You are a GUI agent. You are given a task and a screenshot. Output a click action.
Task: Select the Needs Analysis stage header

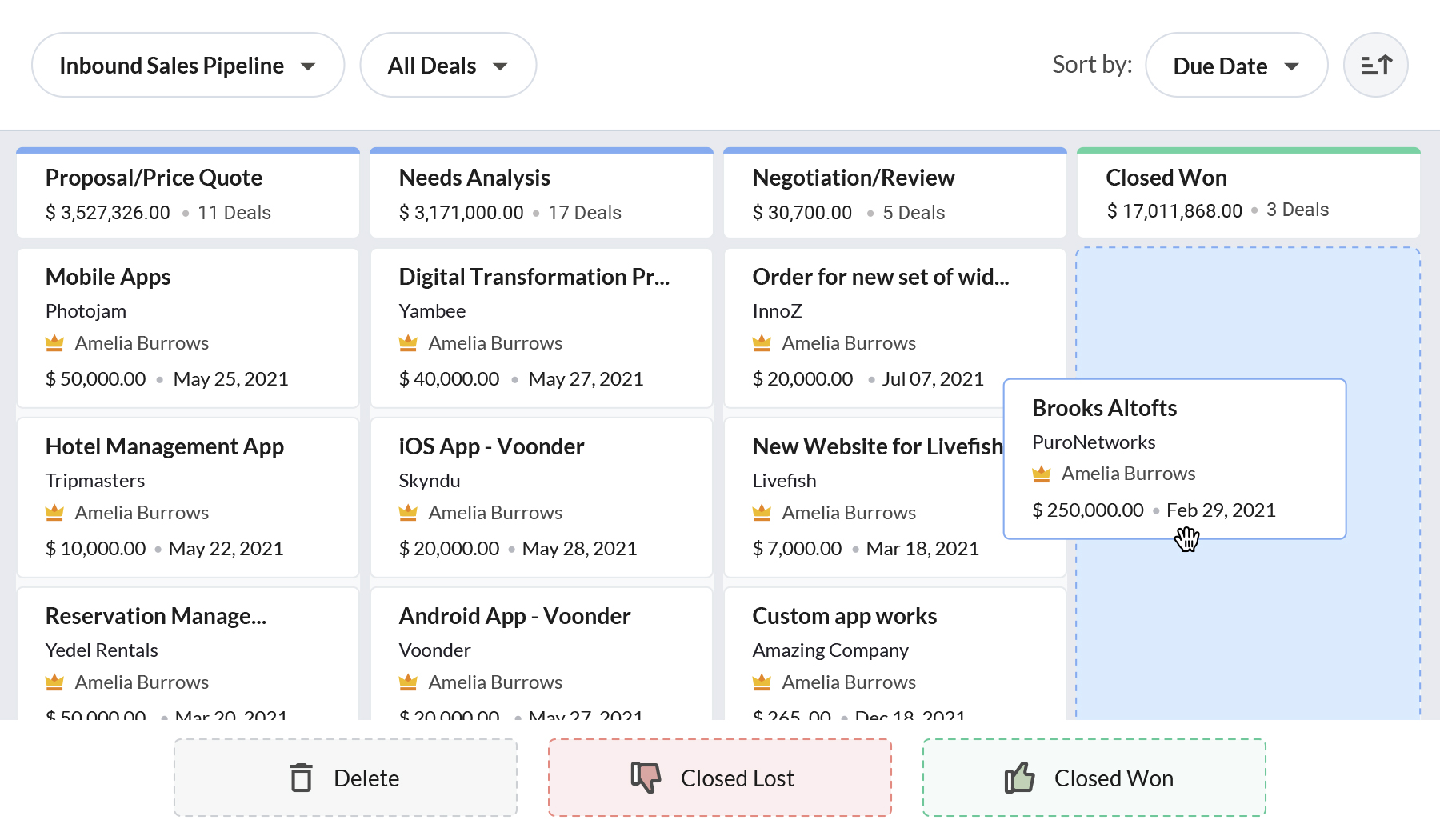click(x=474, y=178)
